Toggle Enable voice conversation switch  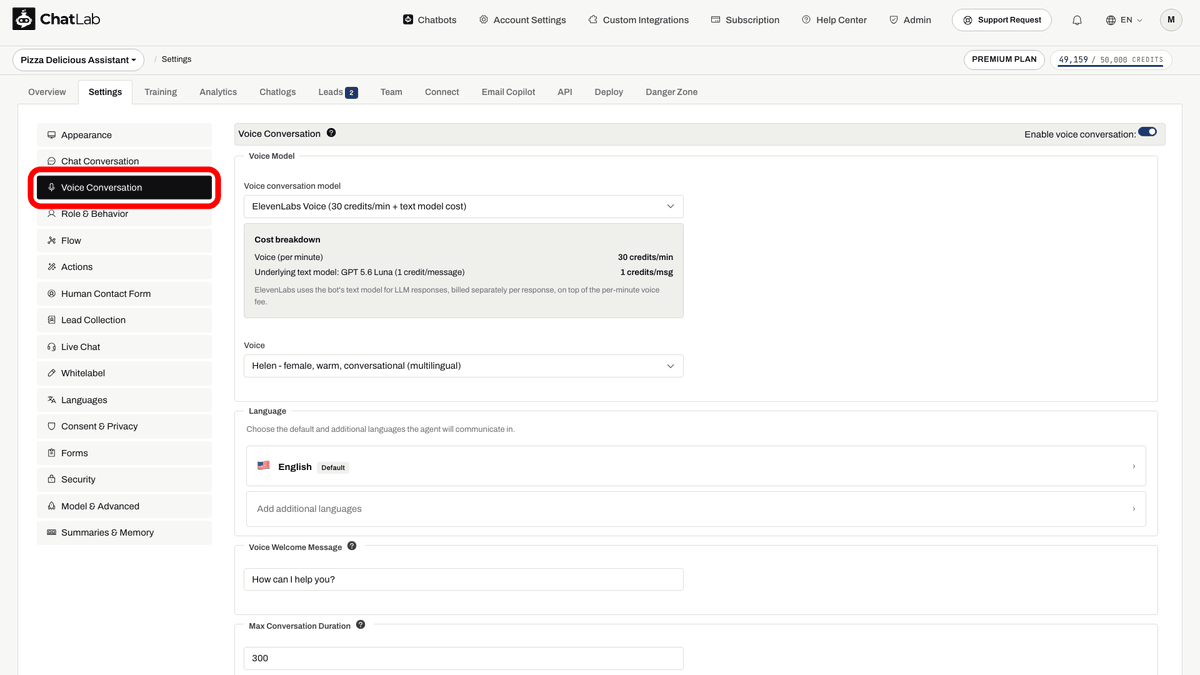1147,132
